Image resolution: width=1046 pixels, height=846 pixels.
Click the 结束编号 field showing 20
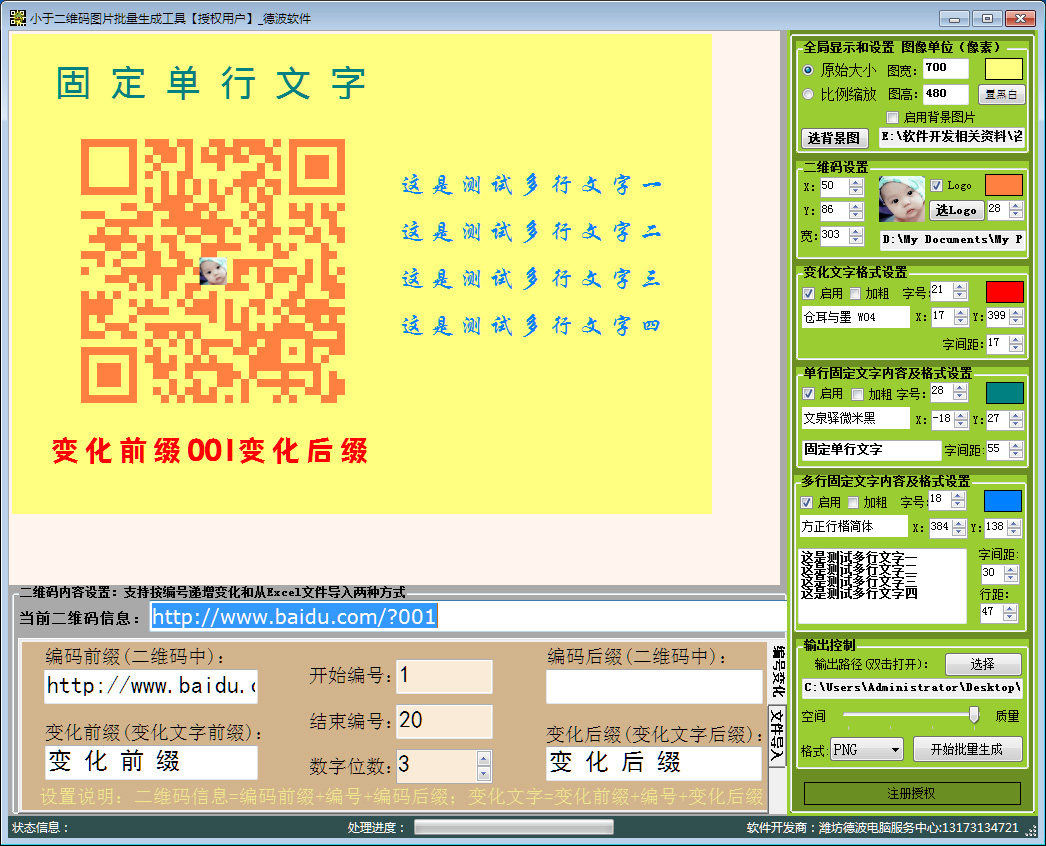click(444, 721)
